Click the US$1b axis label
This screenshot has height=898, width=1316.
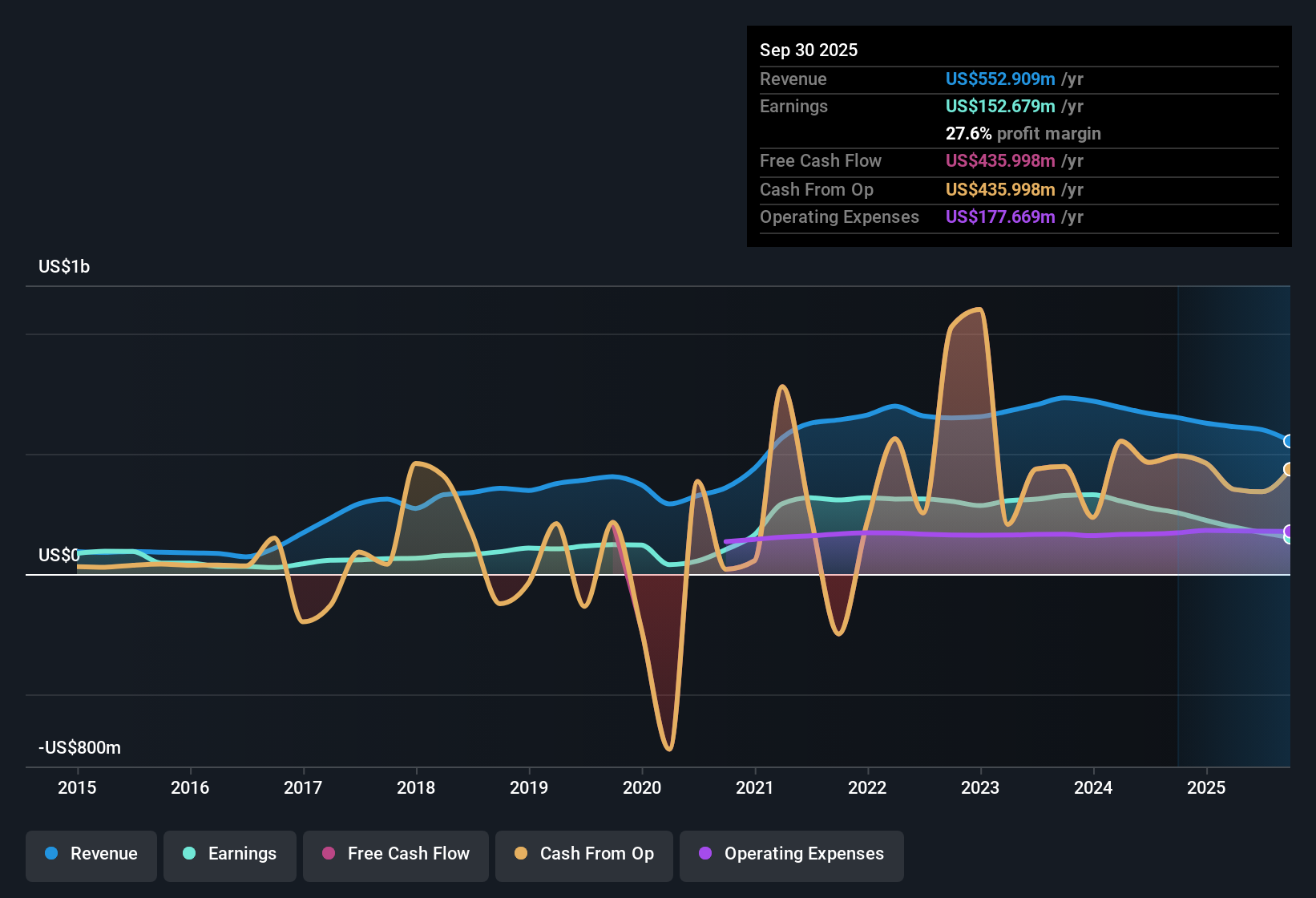(x=64, y=266)
